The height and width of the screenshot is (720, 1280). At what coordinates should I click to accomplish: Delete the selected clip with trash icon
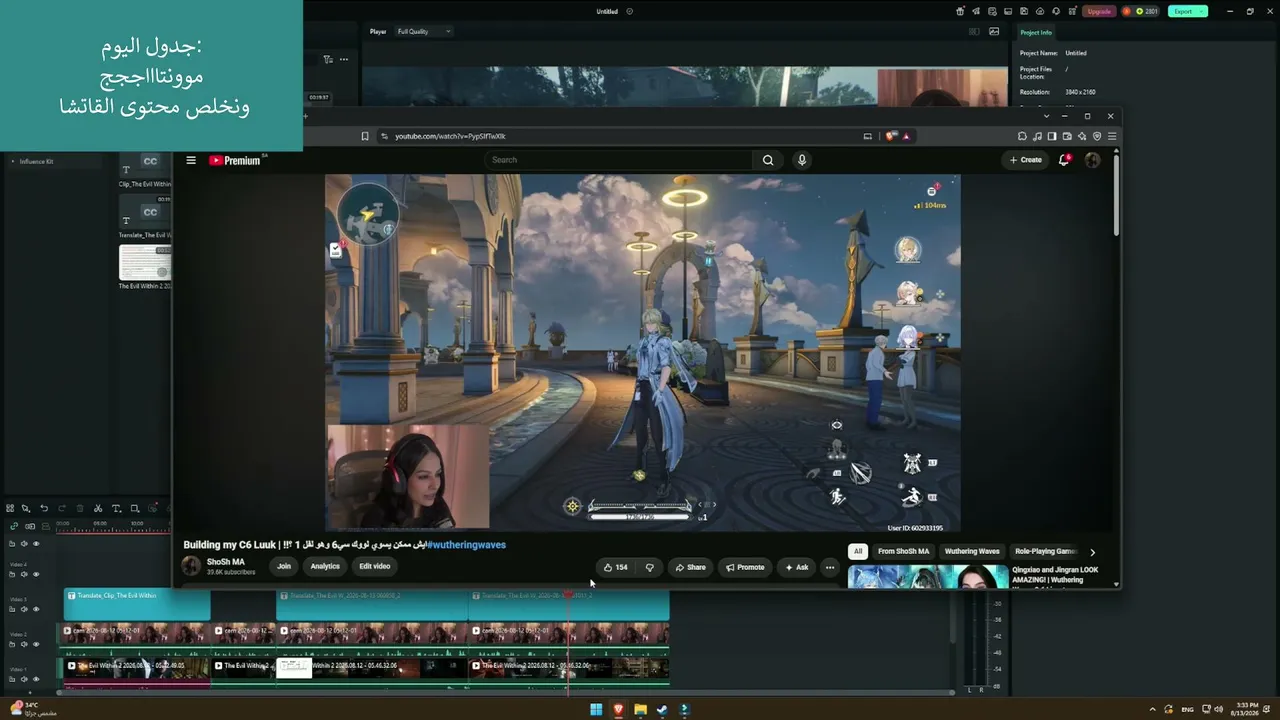[x=80, y=509]
